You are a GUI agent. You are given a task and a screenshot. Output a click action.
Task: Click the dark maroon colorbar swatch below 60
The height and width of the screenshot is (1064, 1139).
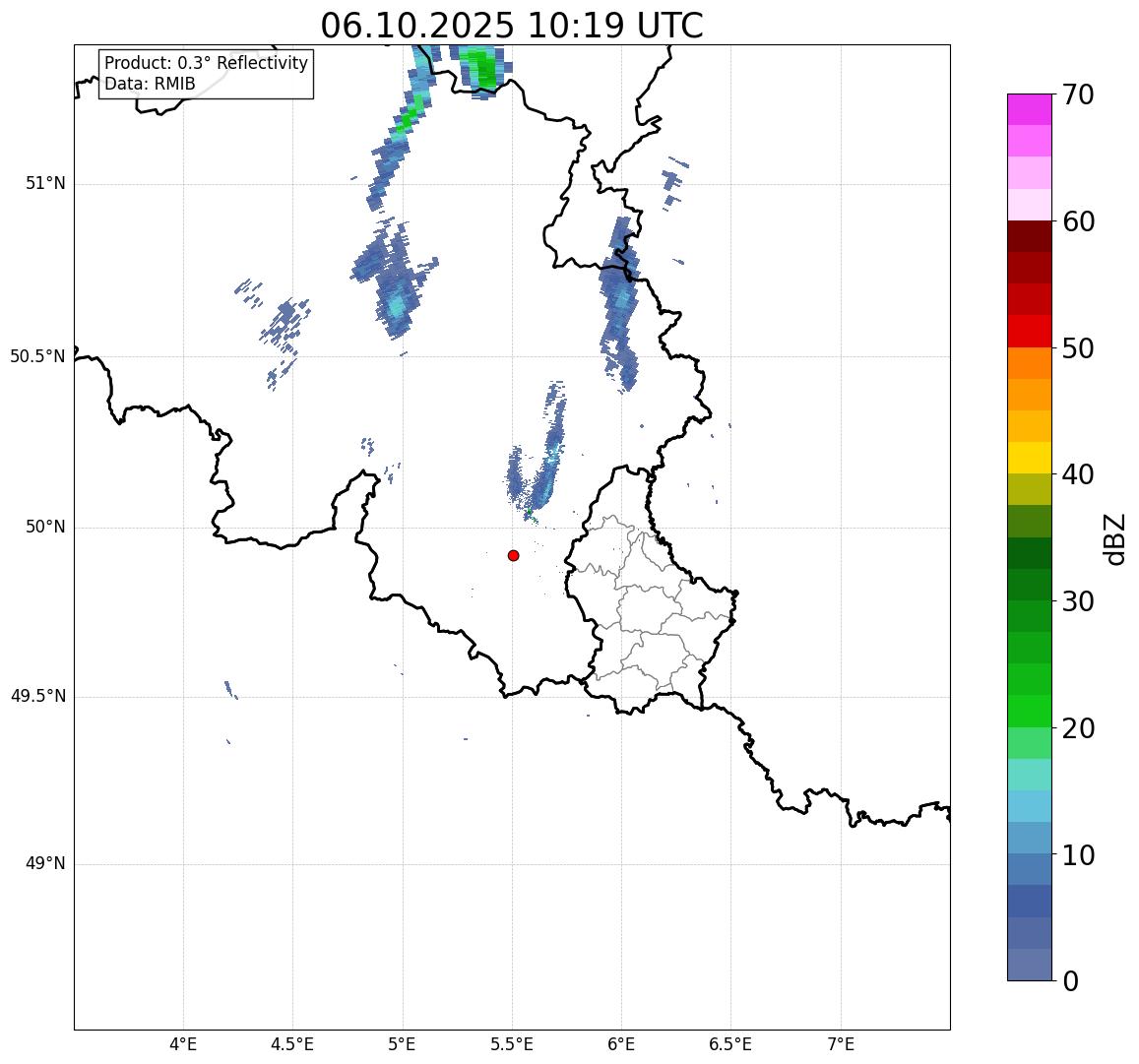click(x=1030, y=237)
